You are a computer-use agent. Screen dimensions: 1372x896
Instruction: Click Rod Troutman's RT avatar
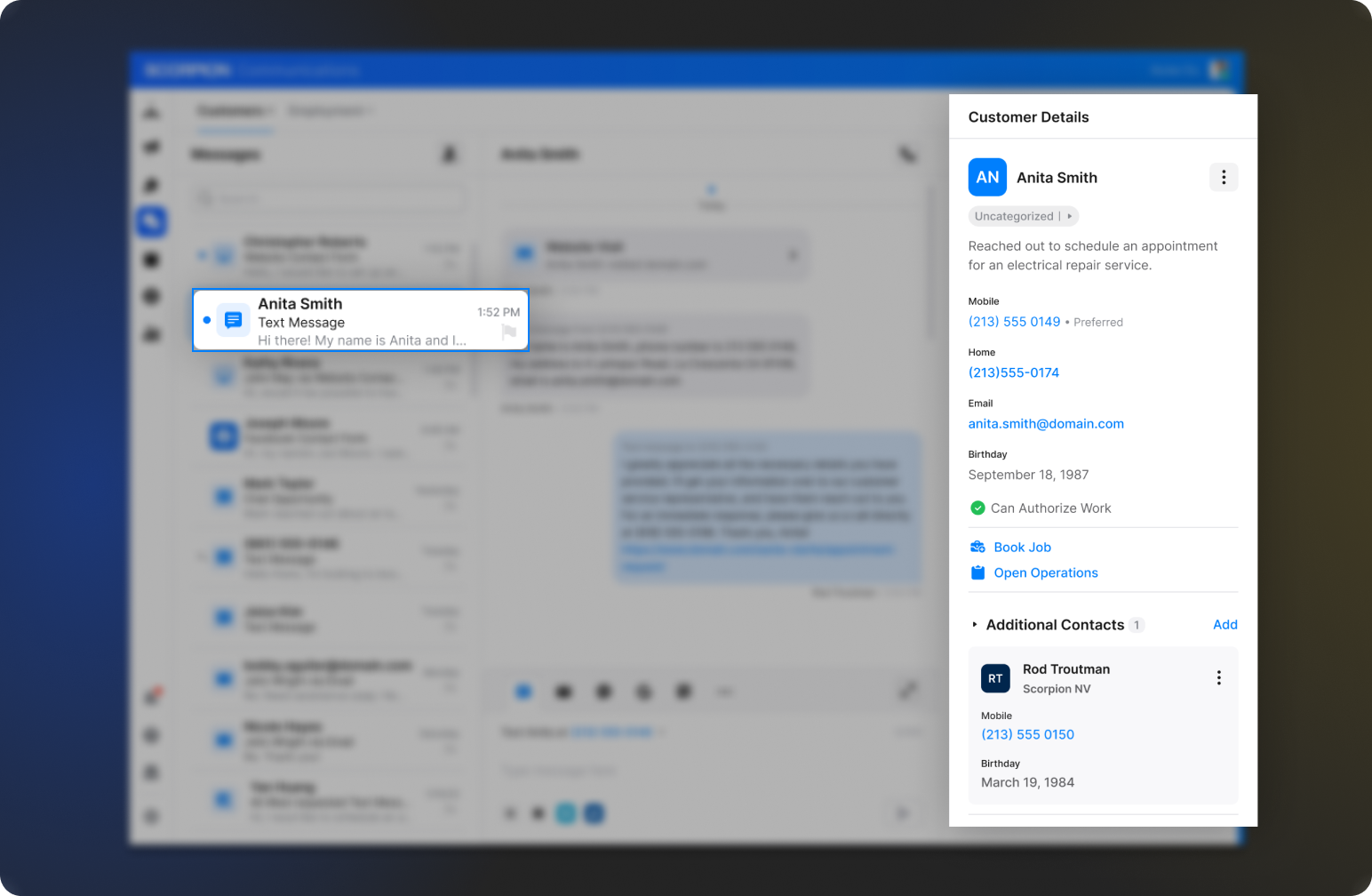coord(995,678)
